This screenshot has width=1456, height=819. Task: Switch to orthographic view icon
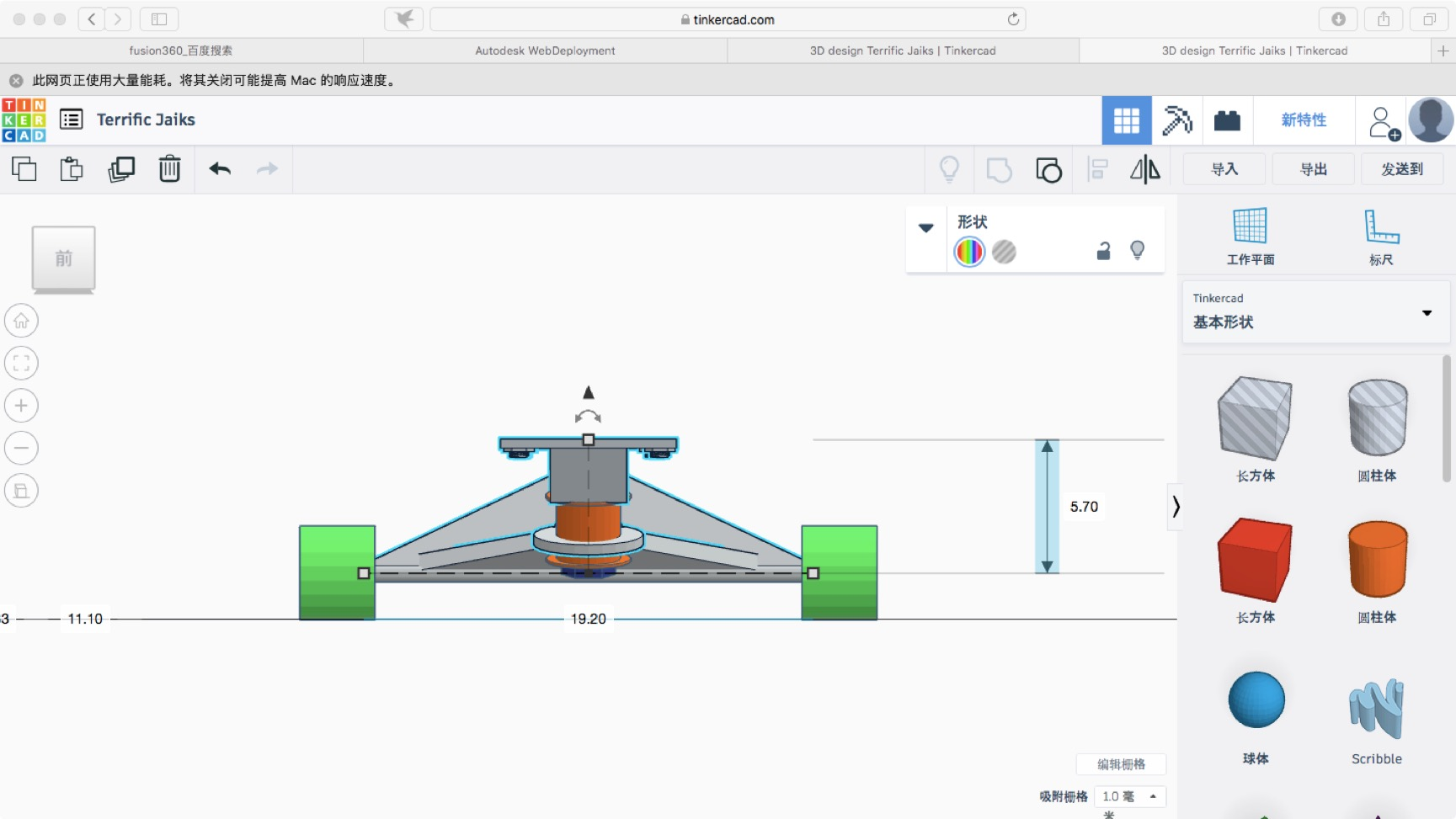point(21,491)
